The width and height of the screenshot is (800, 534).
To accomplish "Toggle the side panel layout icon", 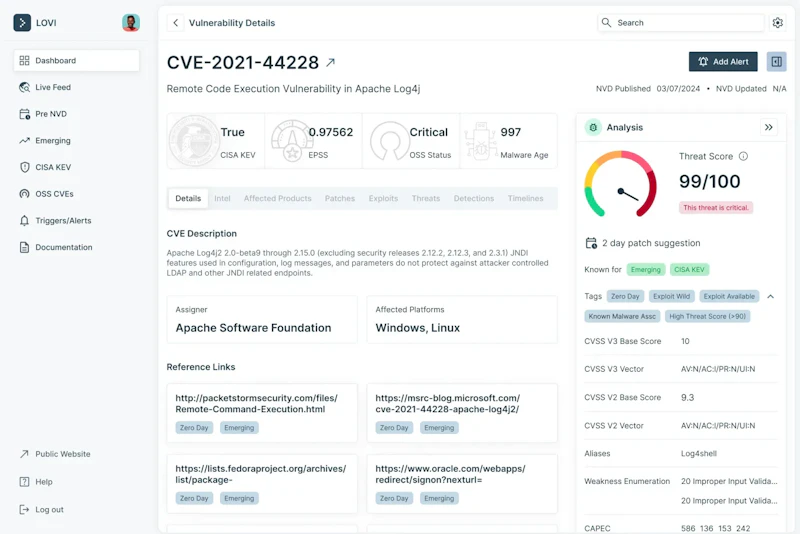I will point(776,62).
